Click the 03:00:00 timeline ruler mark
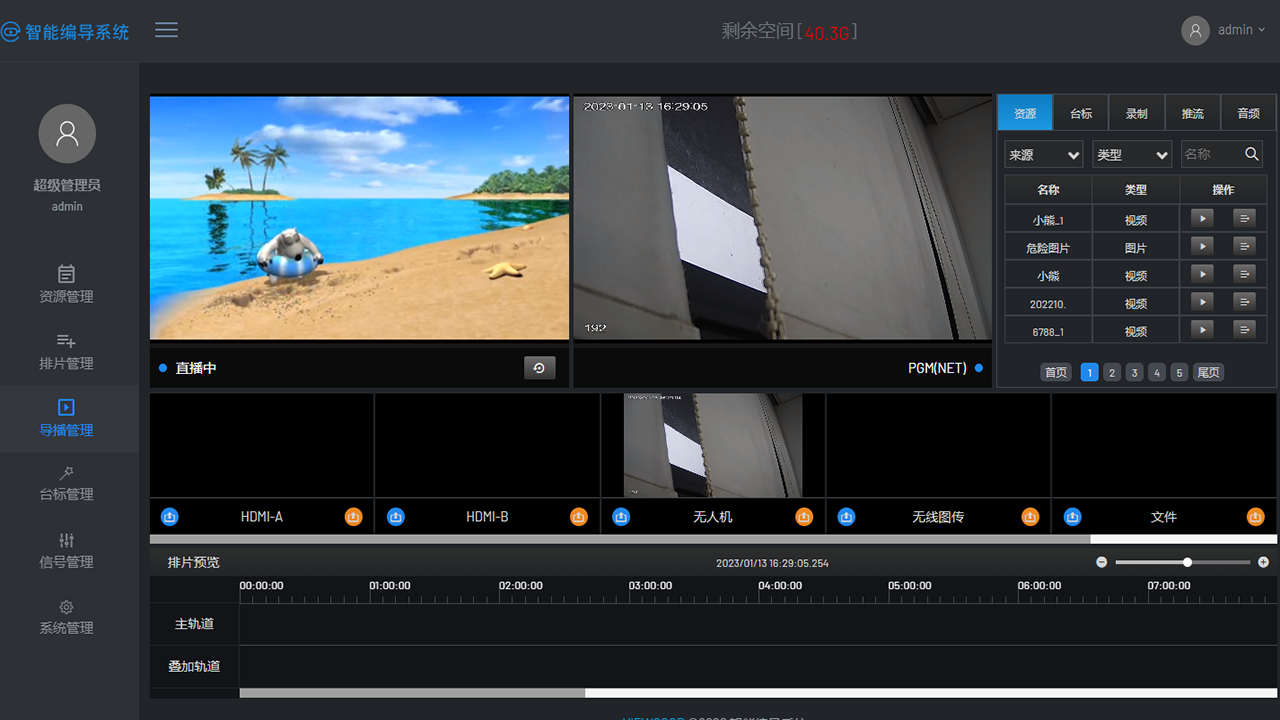The image size is (1280, 720). coord(650,586)
